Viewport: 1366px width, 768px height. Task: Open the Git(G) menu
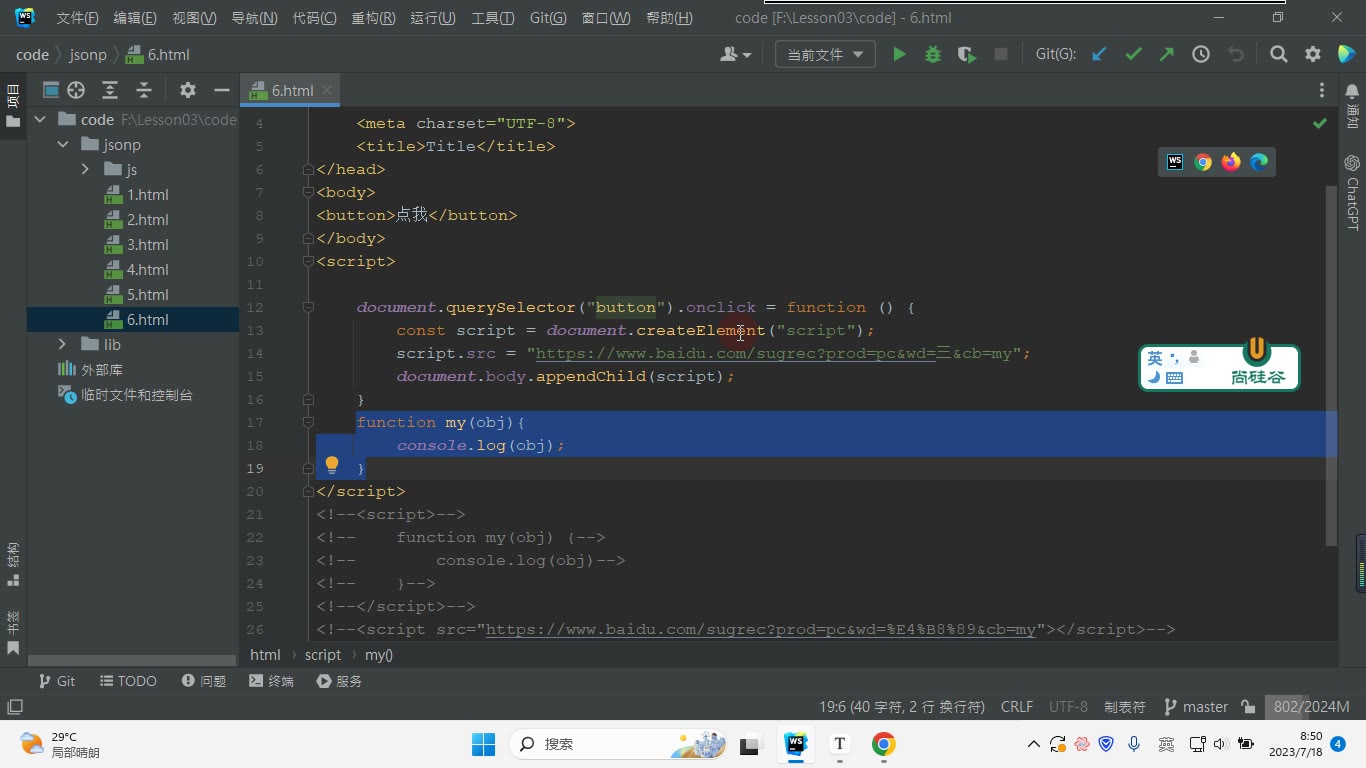tap(548, 18)
